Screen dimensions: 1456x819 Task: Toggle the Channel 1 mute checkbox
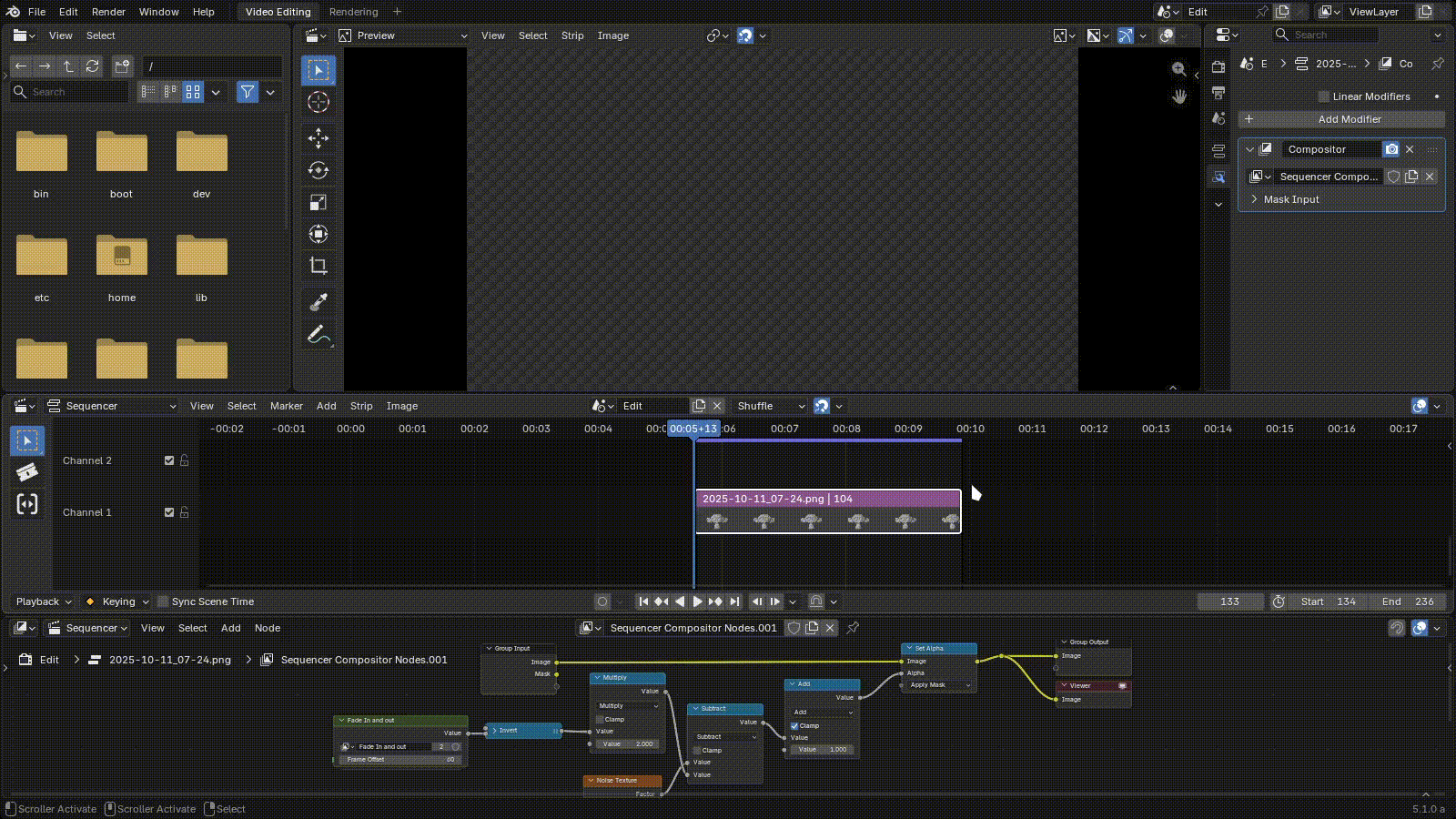tap(169, 512)
